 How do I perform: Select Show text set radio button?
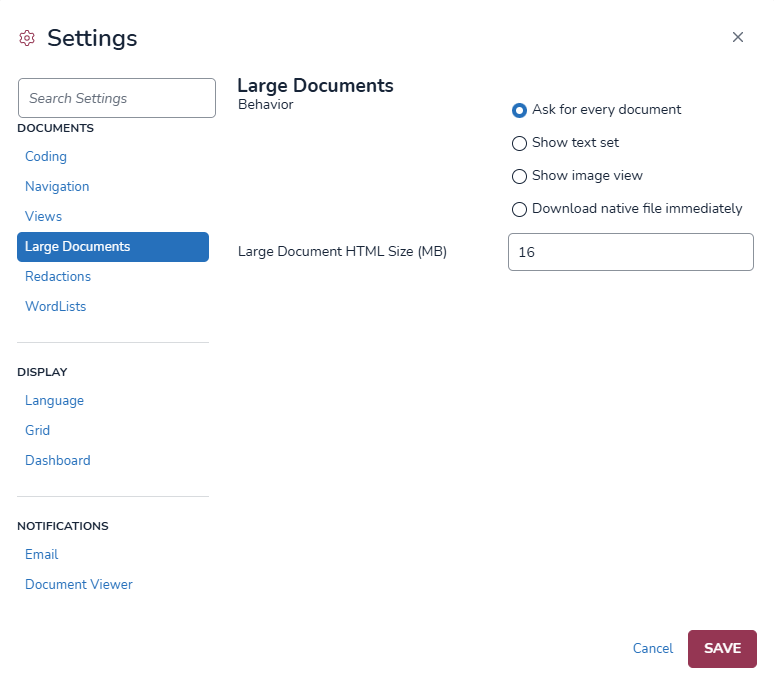click(x=519, y=143)
